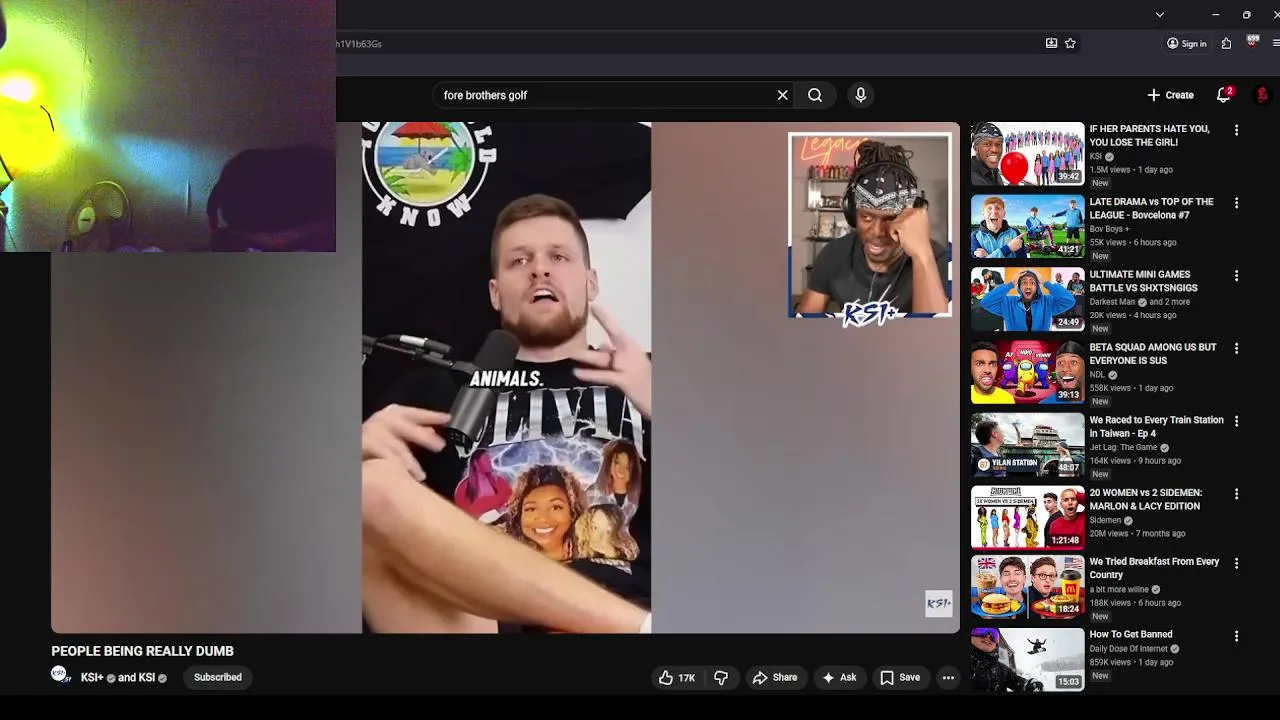Toggle the Subscribed button

pos(218,678)
